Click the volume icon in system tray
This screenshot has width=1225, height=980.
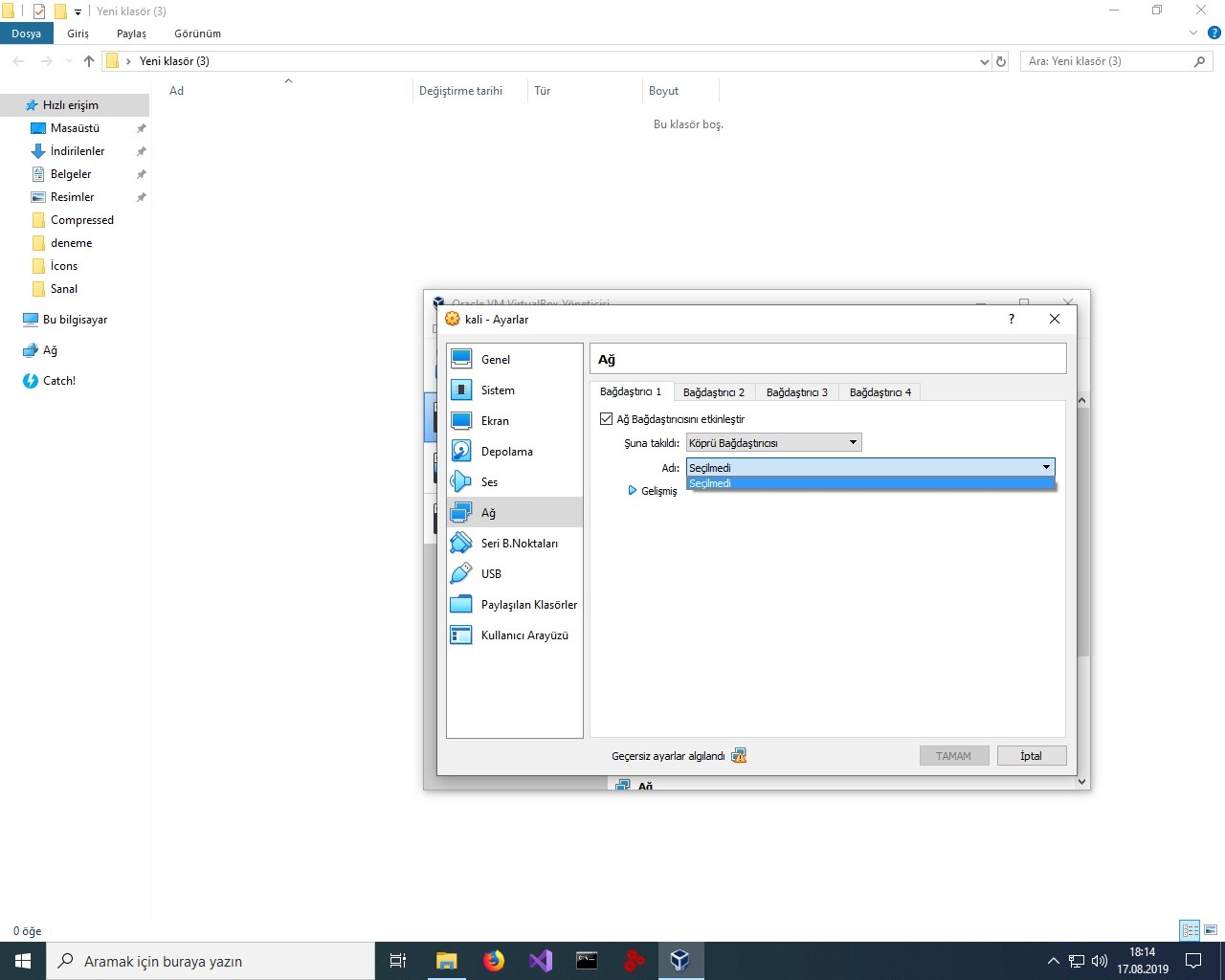pos(1100,961)
